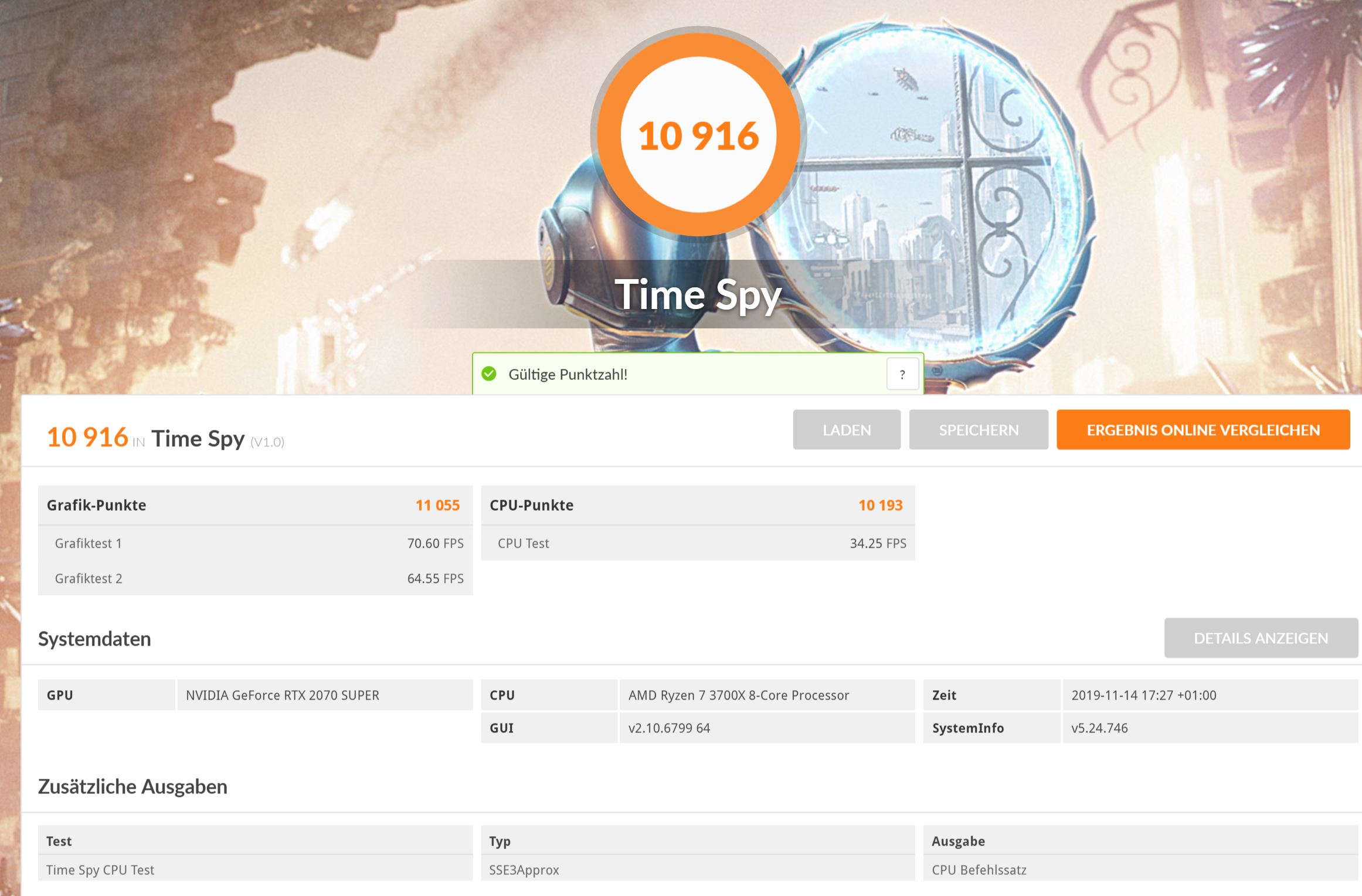Click the CPU Test 34.25 FPS row
The height and width of the screenshot is (896, 1362).
698,543
